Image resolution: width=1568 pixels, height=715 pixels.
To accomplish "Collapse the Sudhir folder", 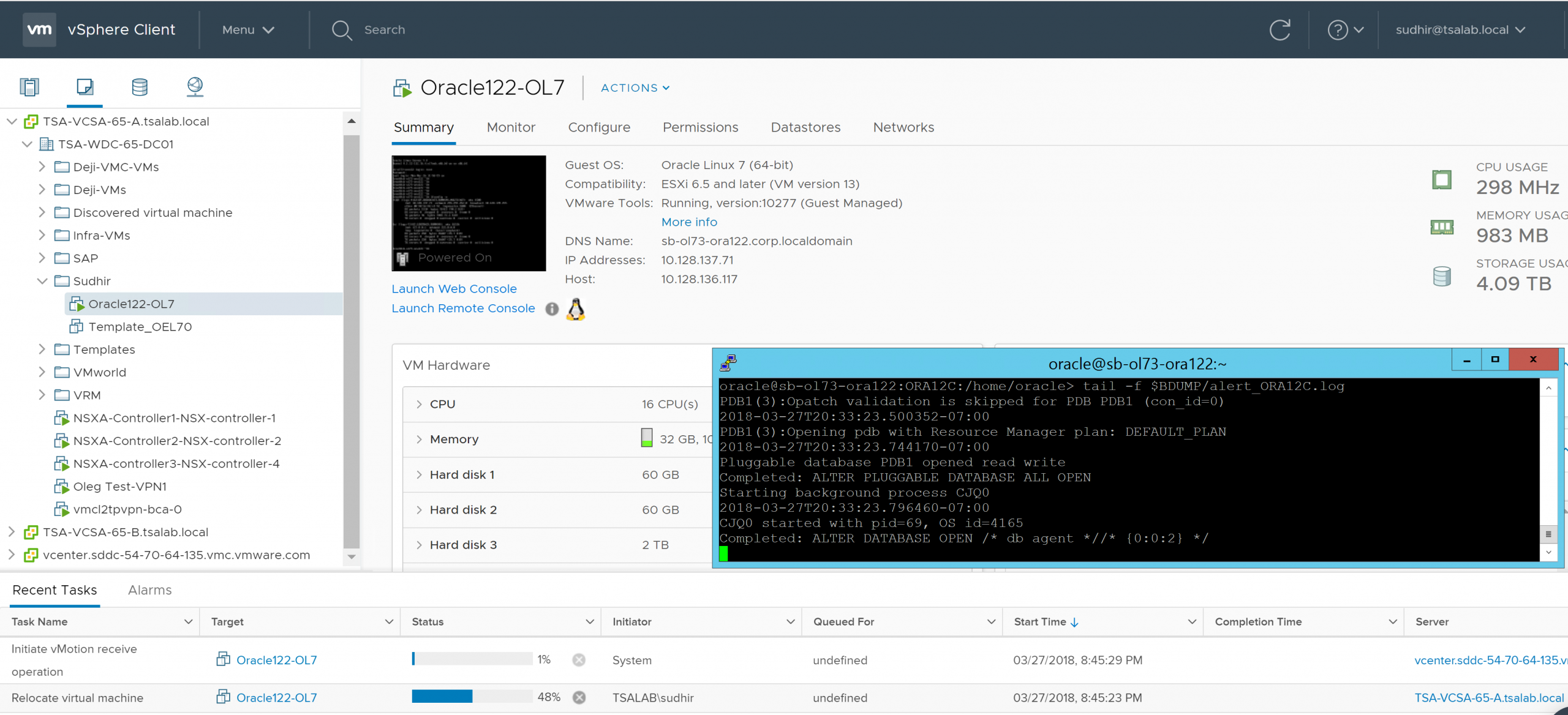I will 42,281.
